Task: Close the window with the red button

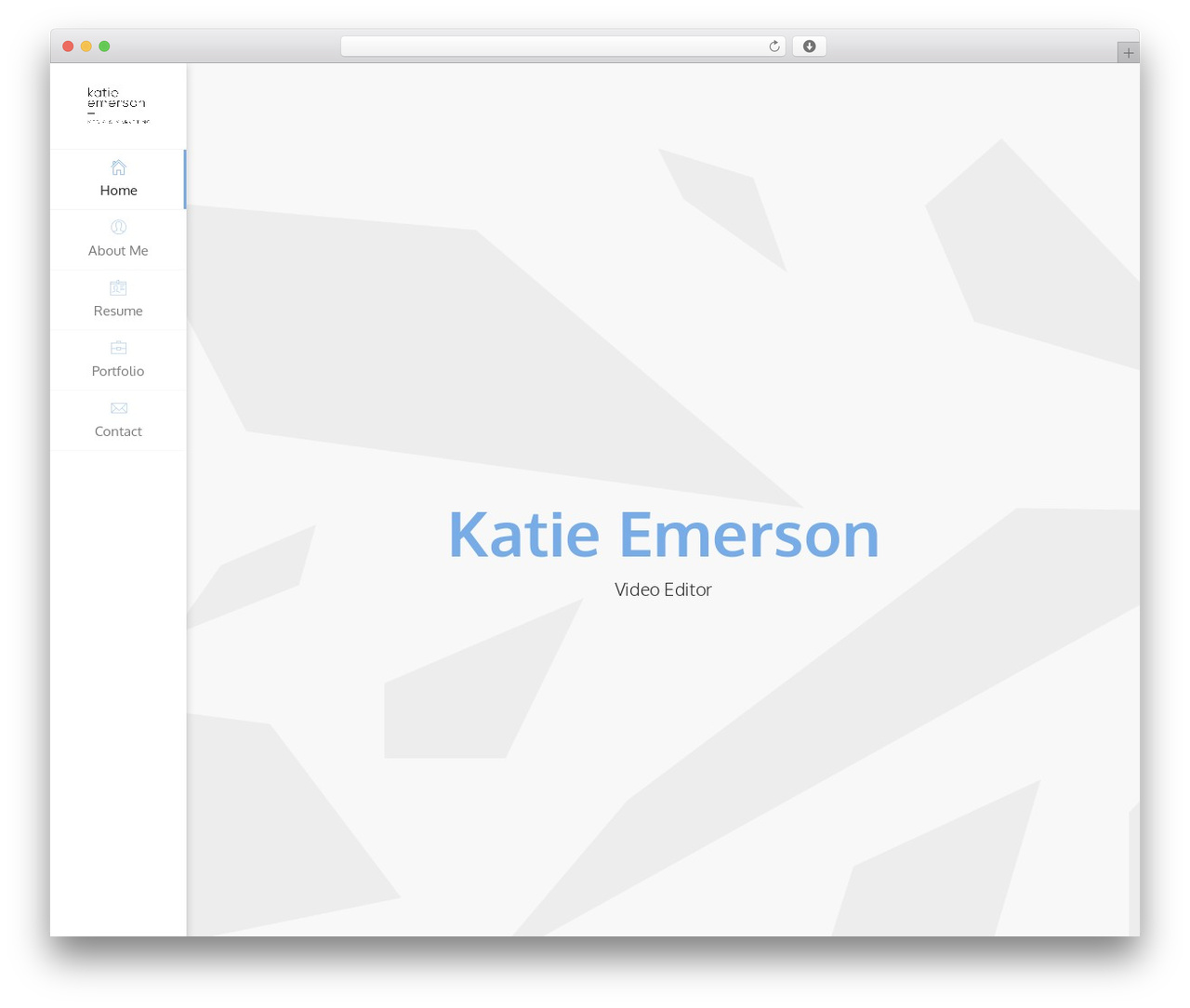Action: point(68,46)
